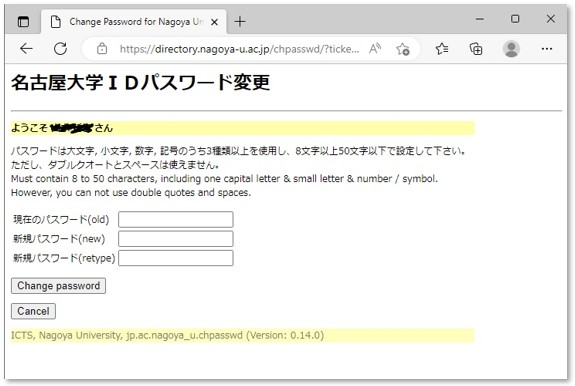Open the Settings and more menu
This screenshot has height=386, width=575.
click(547, 48)
